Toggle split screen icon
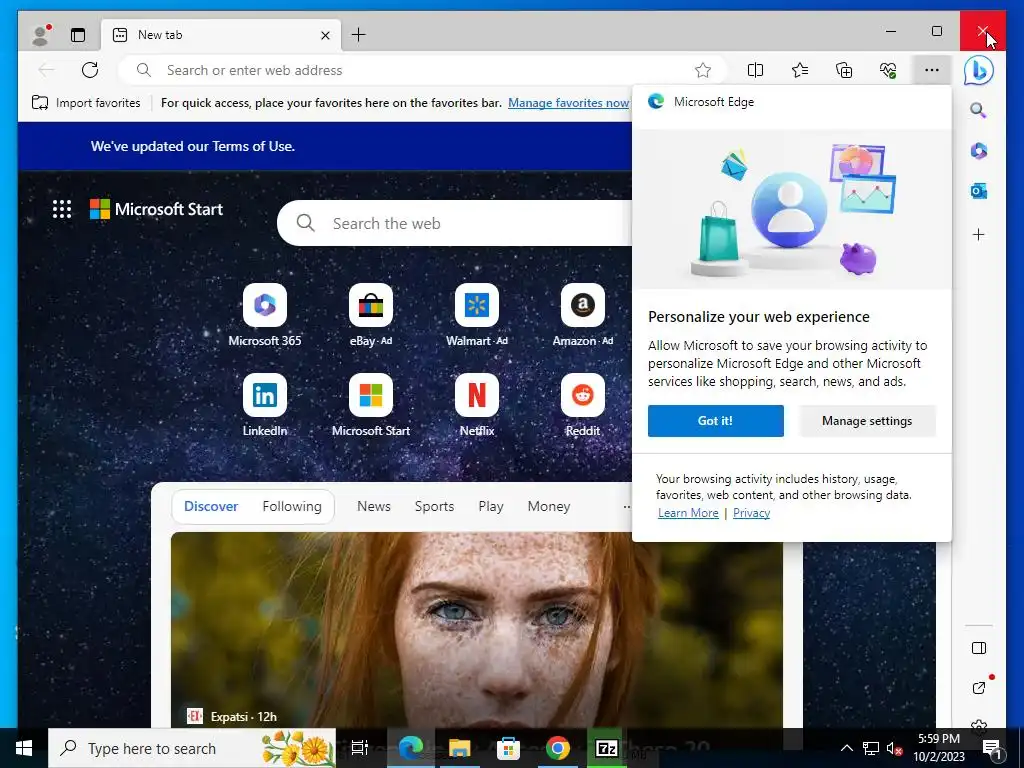The height and width of the screenshot is (768, 1024). click(756, 70)
